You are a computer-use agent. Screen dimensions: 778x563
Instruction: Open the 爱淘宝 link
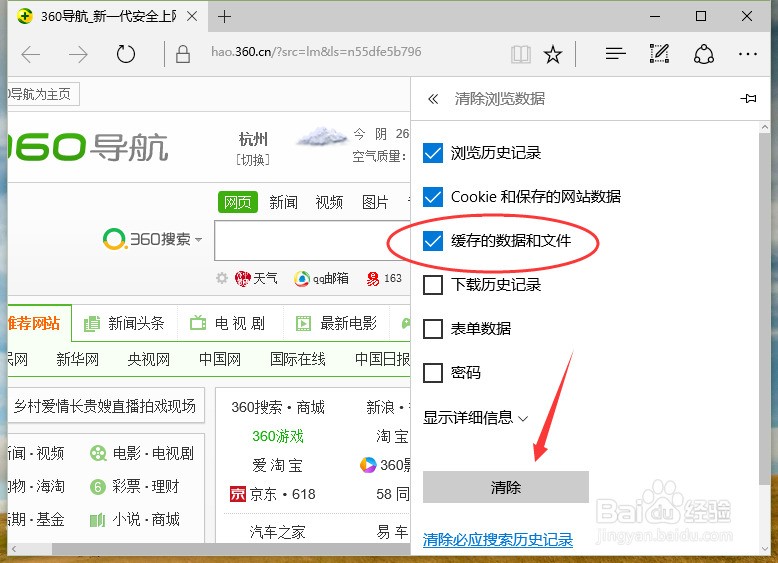pyautogui.click(x=277, y=465)
